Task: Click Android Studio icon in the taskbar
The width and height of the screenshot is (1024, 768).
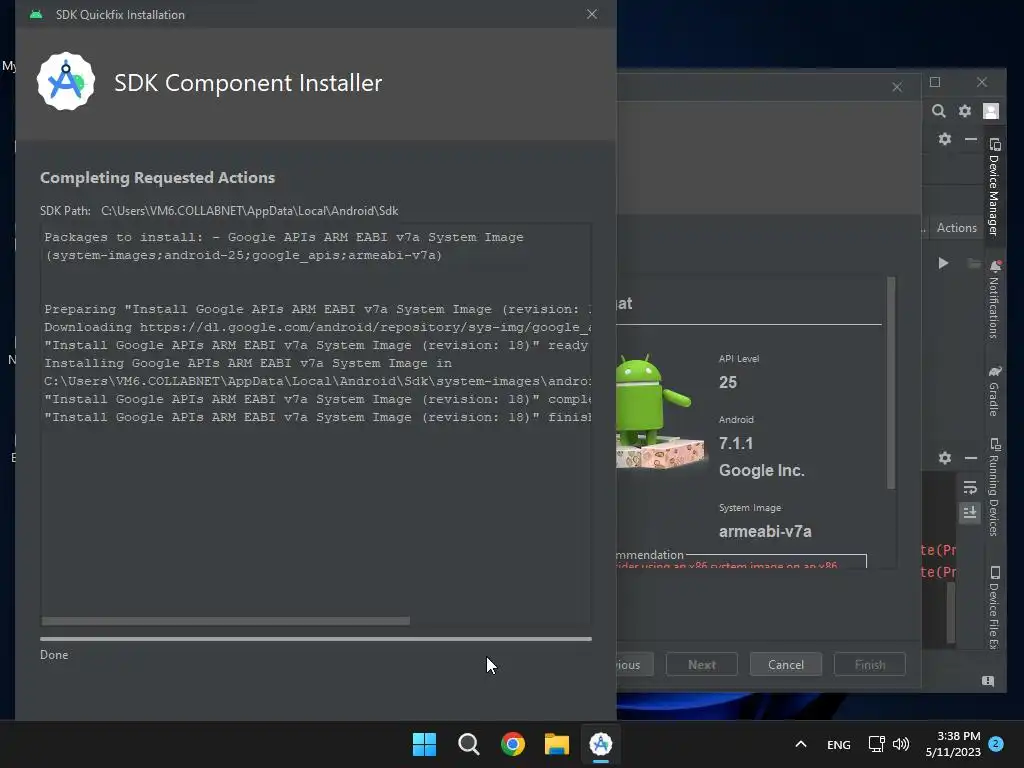Action: [601, 744]
